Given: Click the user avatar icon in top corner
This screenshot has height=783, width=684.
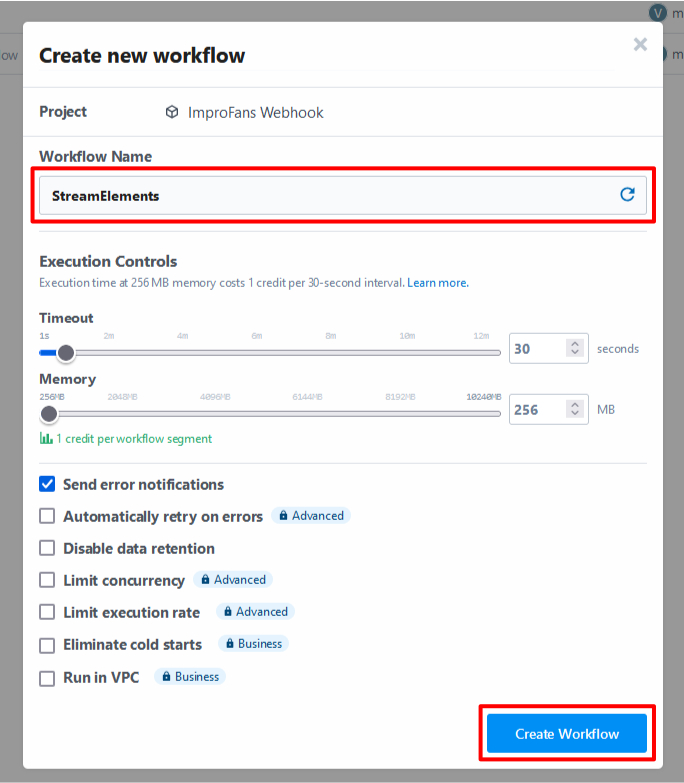Looking at the screenshot, I should point(658,12).
